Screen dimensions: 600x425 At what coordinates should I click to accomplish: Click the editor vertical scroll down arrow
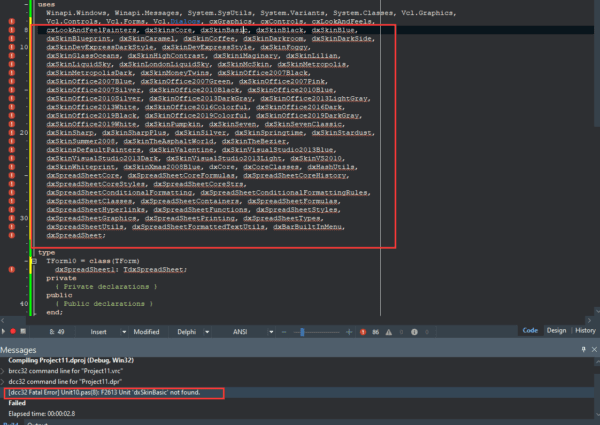pyautogui.click(x=597, y=312)
